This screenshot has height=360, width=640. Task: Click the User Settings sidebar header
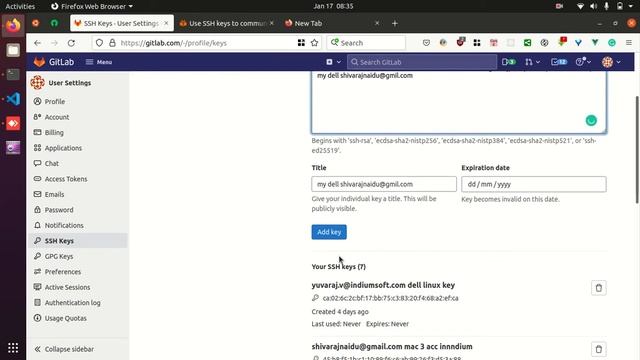(x=61, y=82)
